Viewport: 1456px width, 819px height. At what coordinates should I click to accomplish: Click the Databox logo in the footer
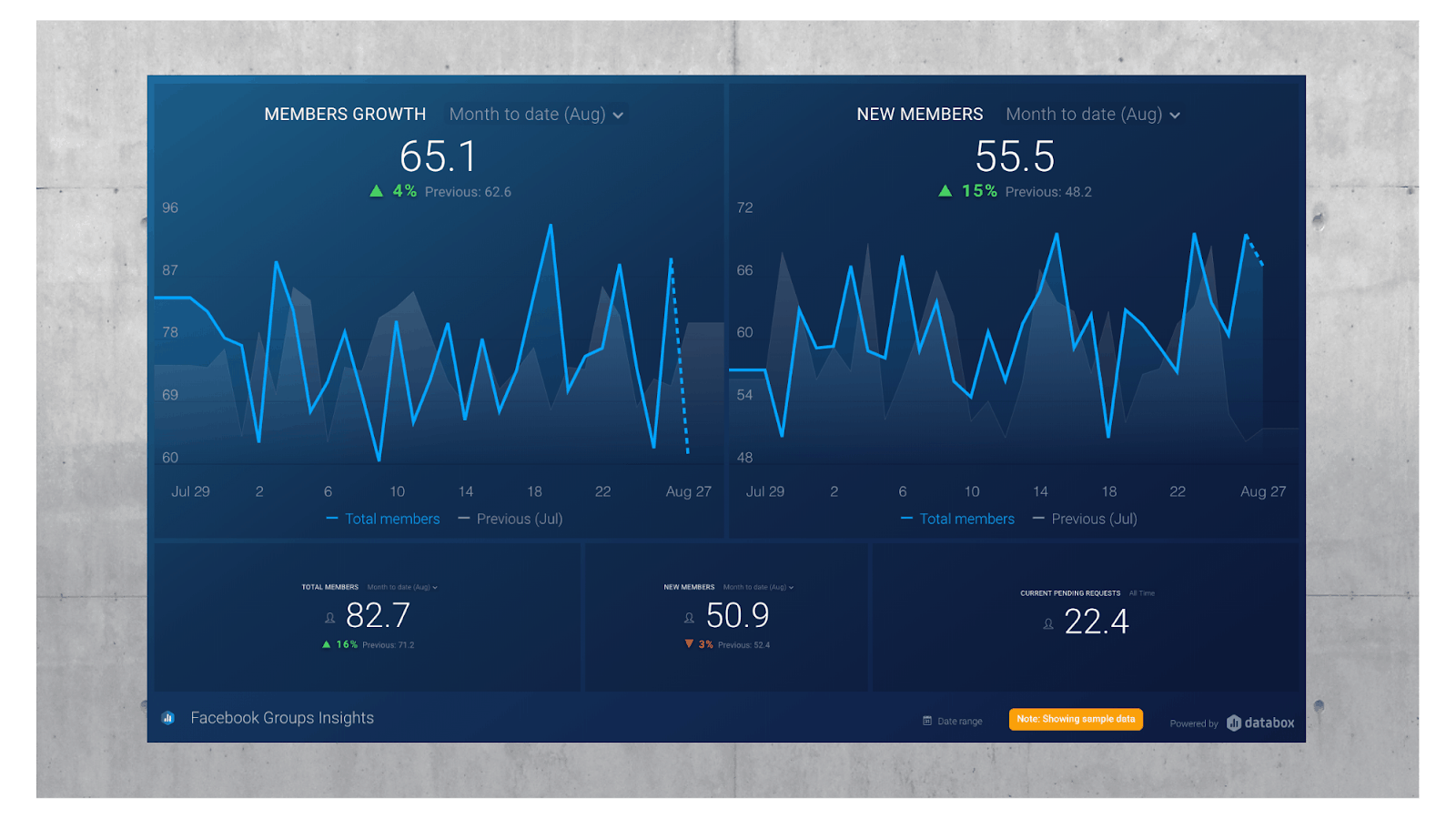coord(1260,723)
